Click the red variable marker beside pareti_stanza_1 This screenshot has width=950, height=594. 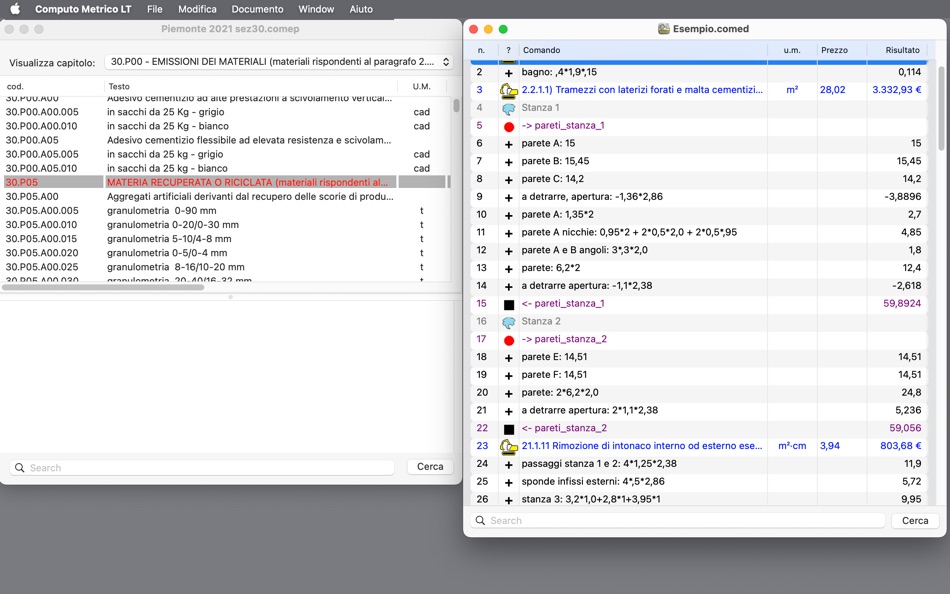[509, 125]
